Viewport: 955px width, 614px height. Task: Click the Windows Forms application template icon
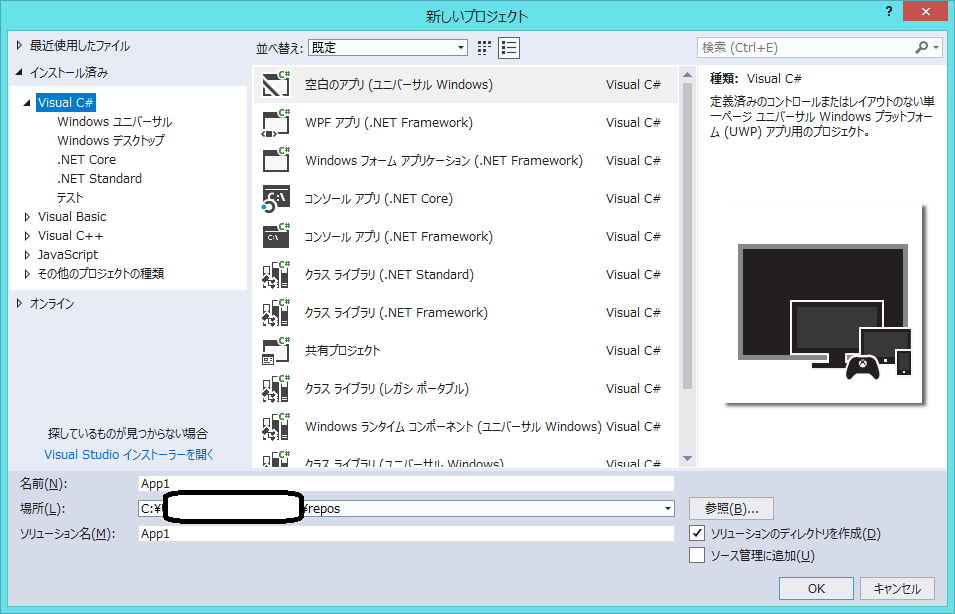point(276,160)
